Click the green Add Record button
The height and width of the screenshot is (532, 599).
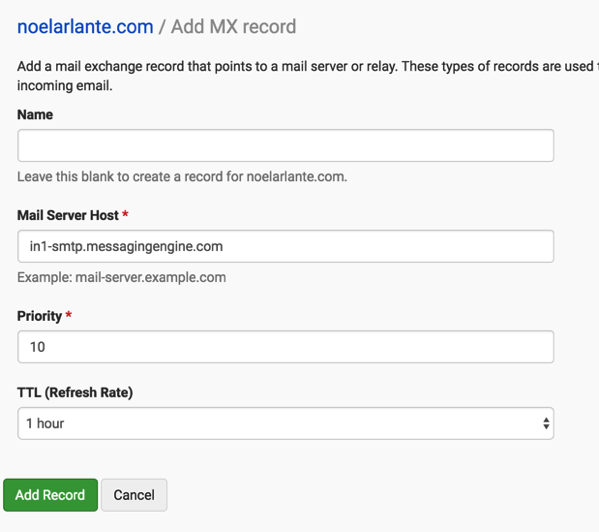pyautogui.click(x=50, y=495)
